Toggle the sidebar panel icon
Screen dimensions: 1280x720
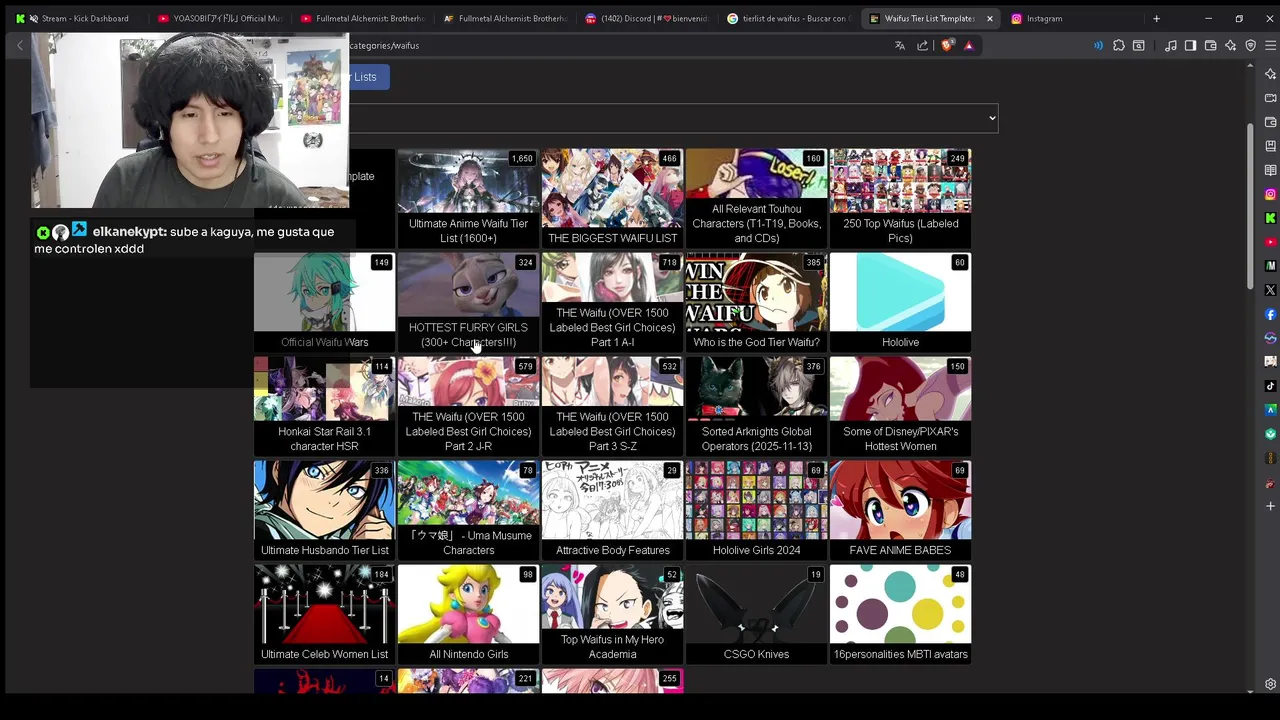point(1190,45)
